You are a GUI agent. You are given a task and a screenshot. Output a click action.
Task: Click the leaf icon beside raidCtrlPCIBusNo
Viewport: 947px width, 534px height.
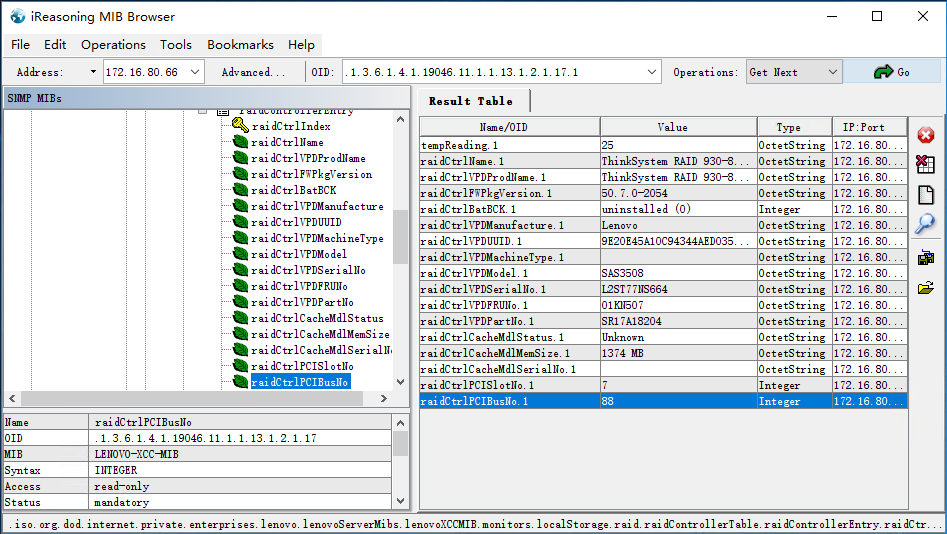[240, 382]
